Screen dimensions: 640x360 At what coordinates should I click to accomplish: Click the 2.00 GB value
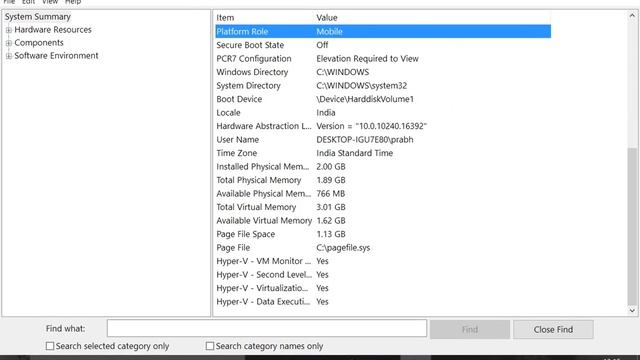pos(331,166)
